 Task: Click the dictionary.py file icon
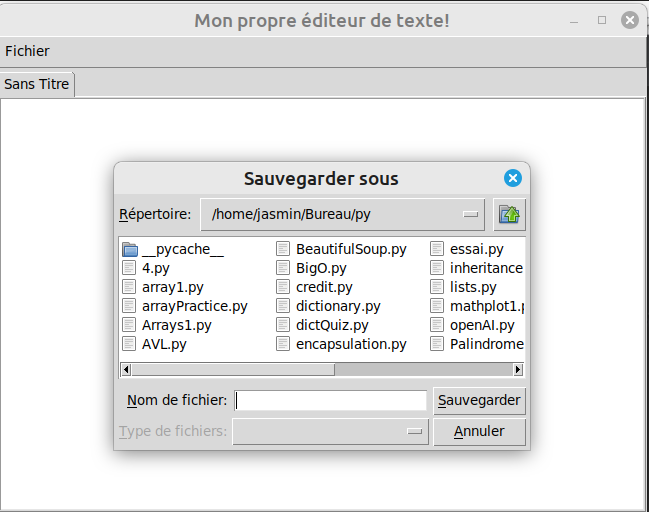point(283,306)
